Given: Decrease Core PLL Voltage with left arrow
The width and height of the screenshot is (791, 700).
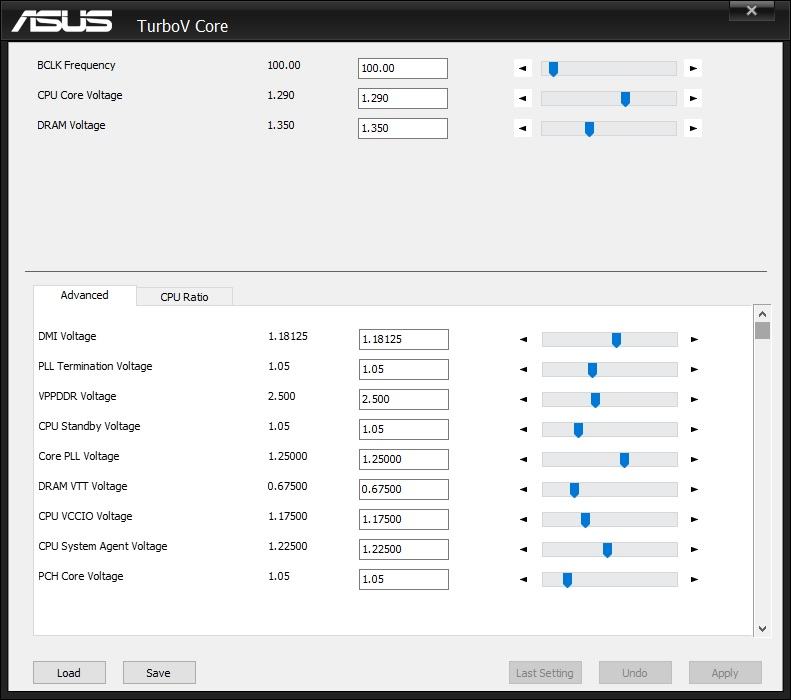Looking at the screenshot, I should [x=524, y=459].
